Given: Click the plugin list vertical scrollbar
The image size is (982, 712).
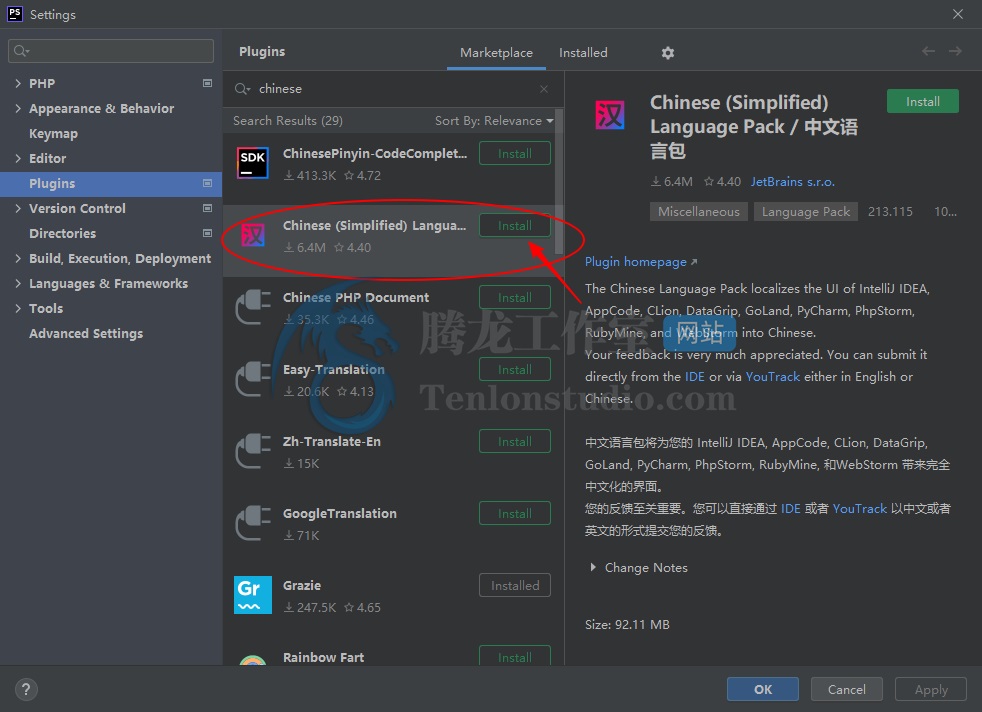Looking at the screenshot, I should point(559,182).
